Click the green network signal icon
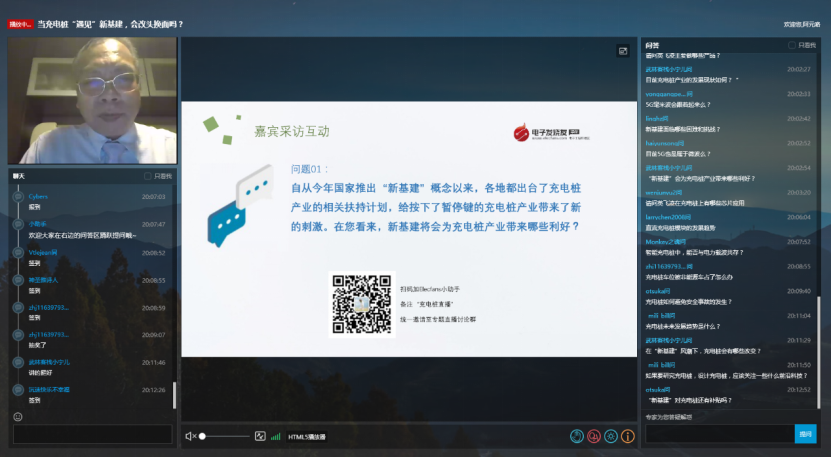The width and height of the screenshot is (831, 458). pos(275,436)
